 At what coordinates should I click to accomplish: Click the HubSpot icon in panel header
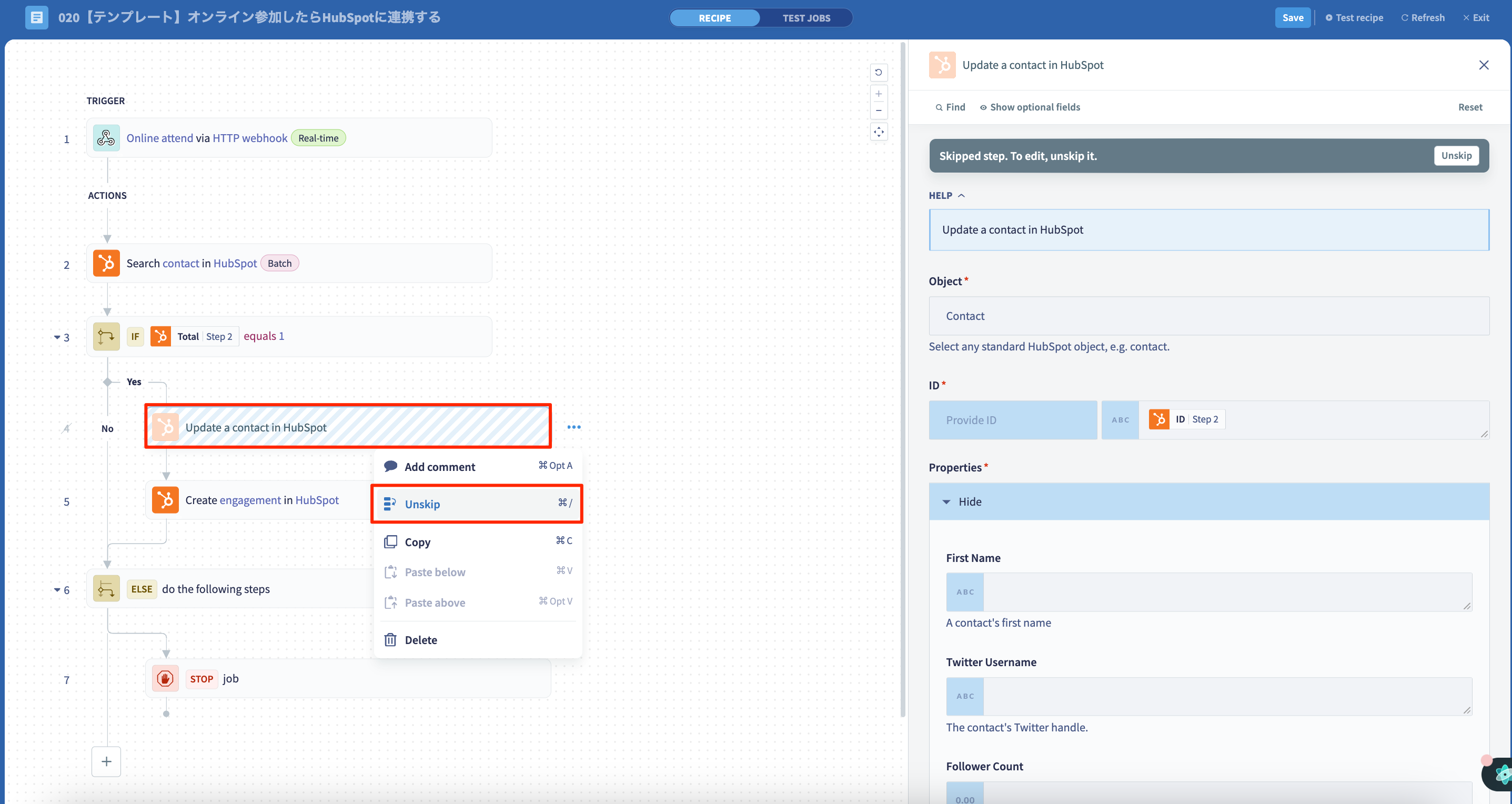[942, 65]
